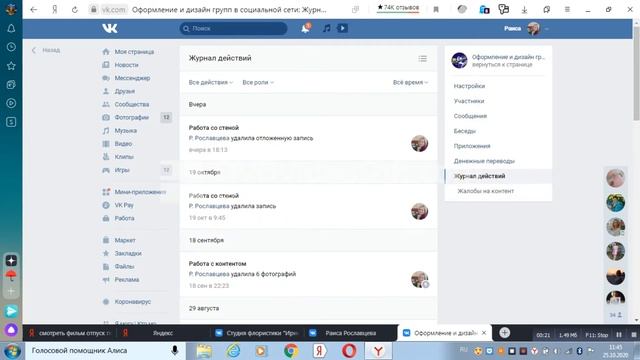Screen dimensions: 640x360
Task: Open history clock icon in the browser sidebar
Action: (11, 47)
